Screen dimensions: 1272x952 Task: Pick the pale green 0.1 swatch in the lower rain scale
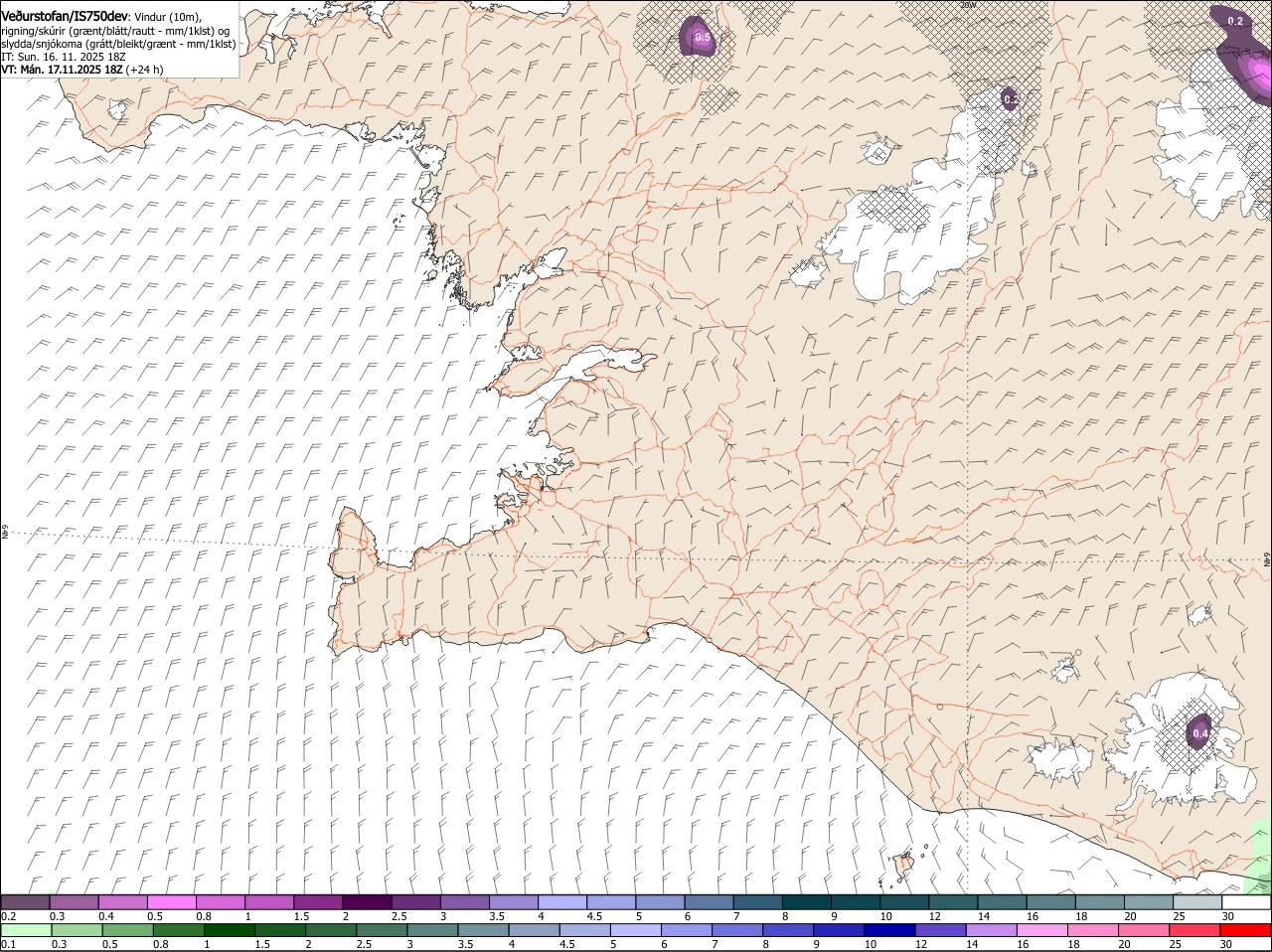click(26, 930)
